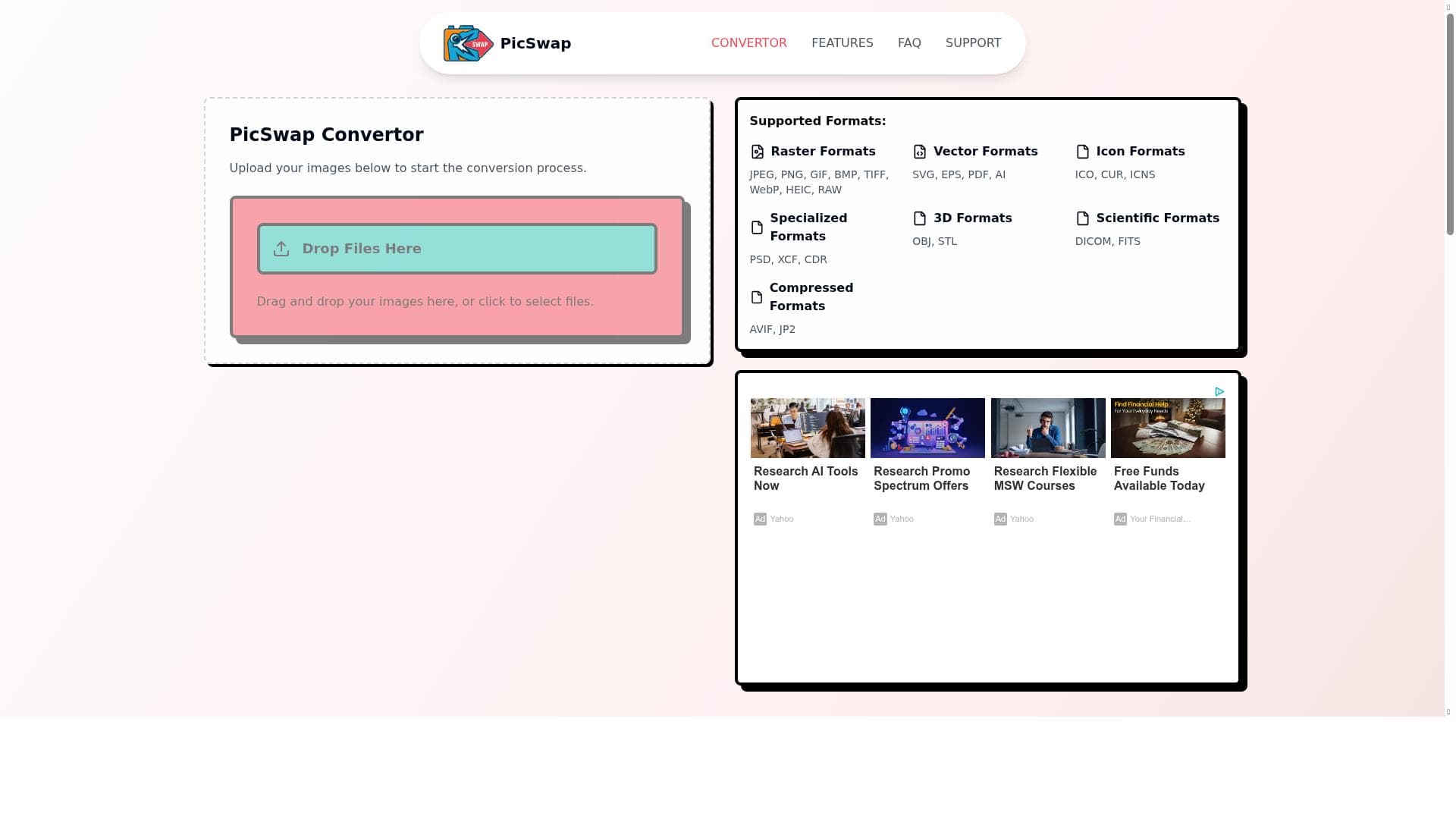
Task: Click the 'AVIF, JP2' text
Action: click(x=772, y=329)
